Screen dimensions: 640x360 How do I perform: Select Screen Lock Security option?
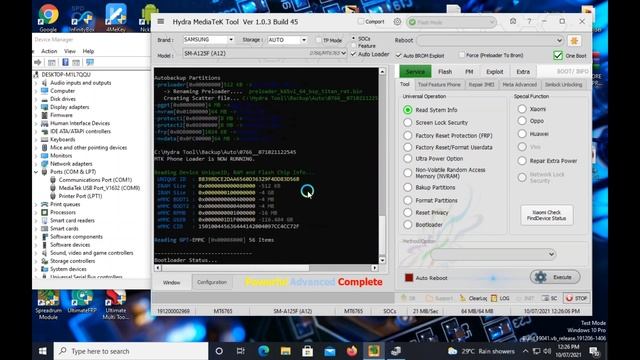tap(407, 122)
